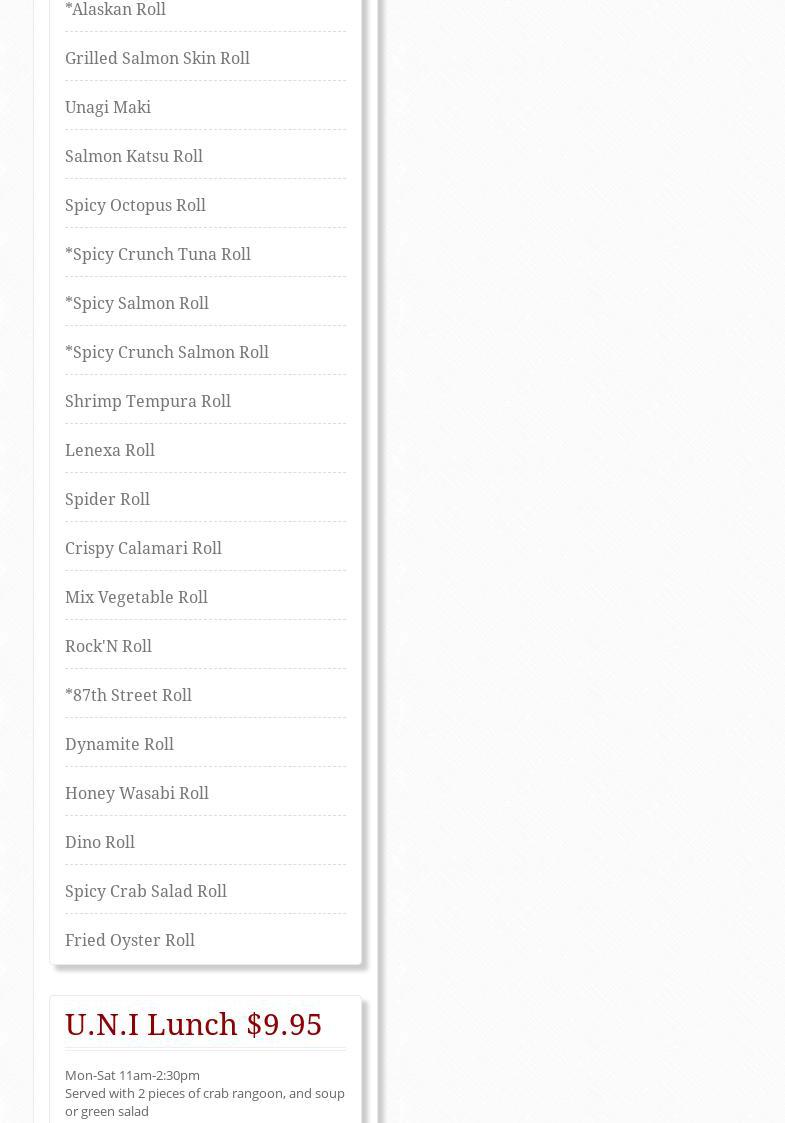This screenshot has width=785, height=1123.
Task: Choose the 87th Street Roll
Action: pyautogui.click(x=128, y=696)
